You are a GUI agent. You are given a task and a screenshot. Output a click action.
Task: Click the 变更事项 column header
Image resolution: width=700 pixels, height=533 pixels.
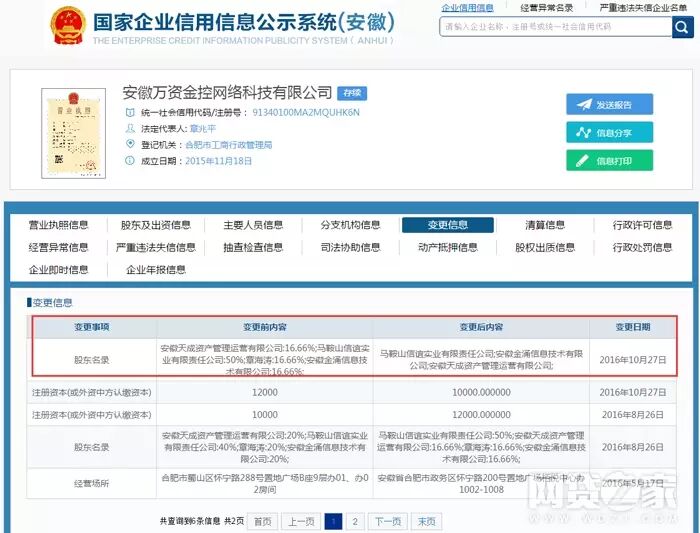click(92, 327)
